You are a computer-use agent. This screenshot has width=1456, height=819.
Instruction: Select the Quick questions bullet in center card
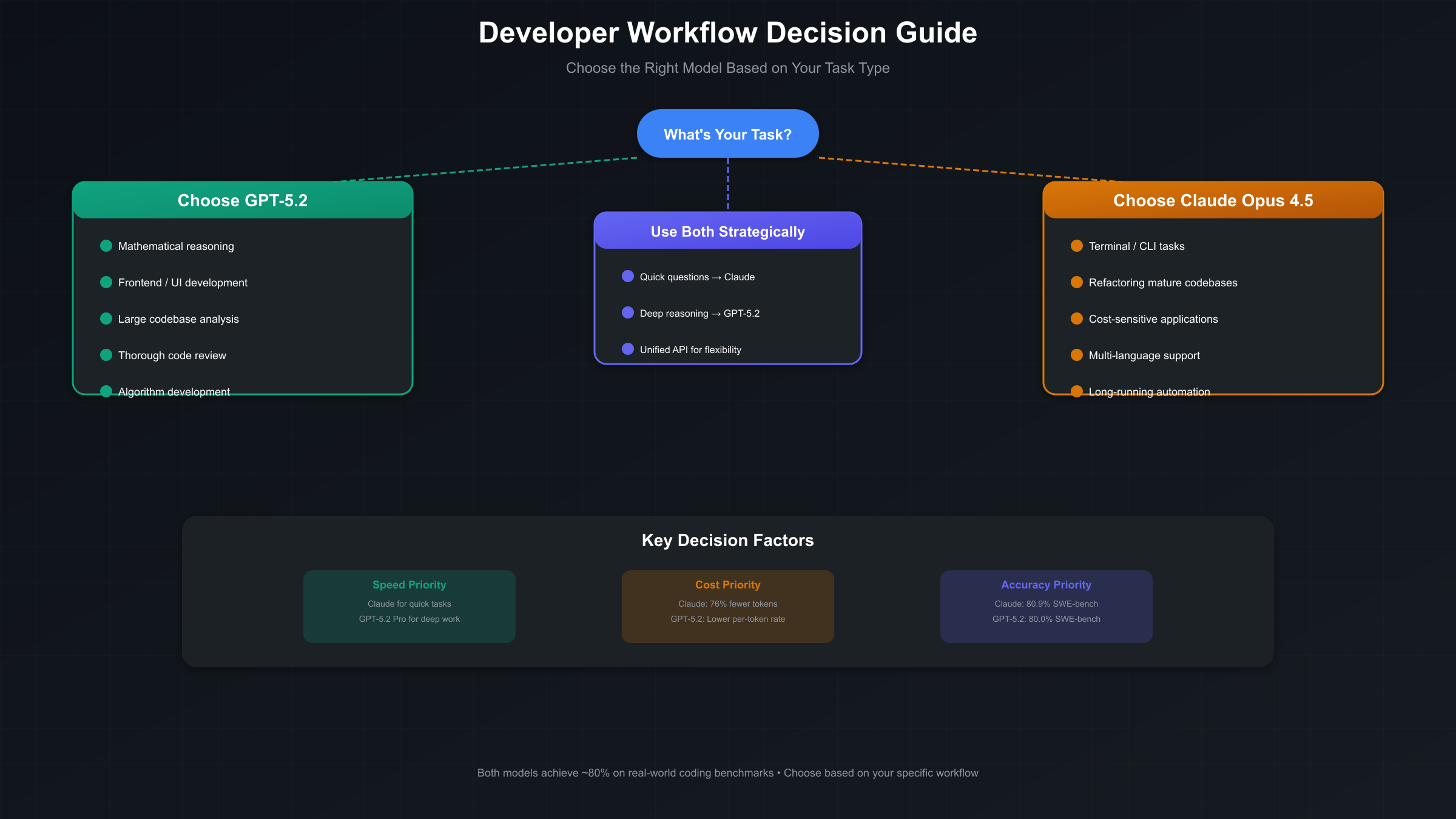pyautogui.click(x=628, y=276)
